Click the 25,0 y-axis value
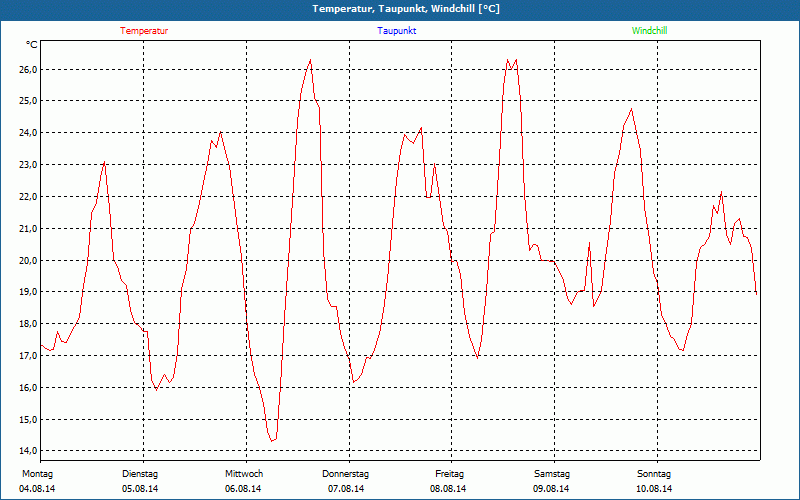Viewport: 800px width, 500px height. coord(30,101)
